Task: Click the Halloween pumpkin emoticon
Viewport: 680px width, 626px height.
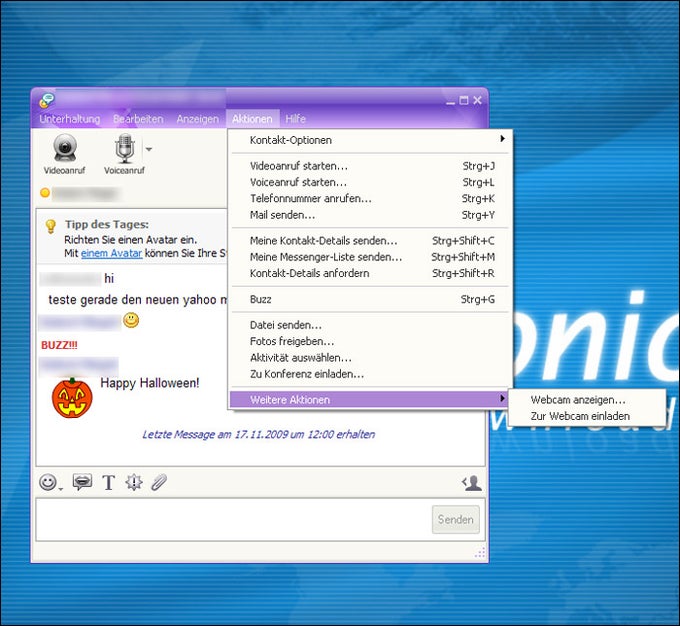Action: (72, 397)
